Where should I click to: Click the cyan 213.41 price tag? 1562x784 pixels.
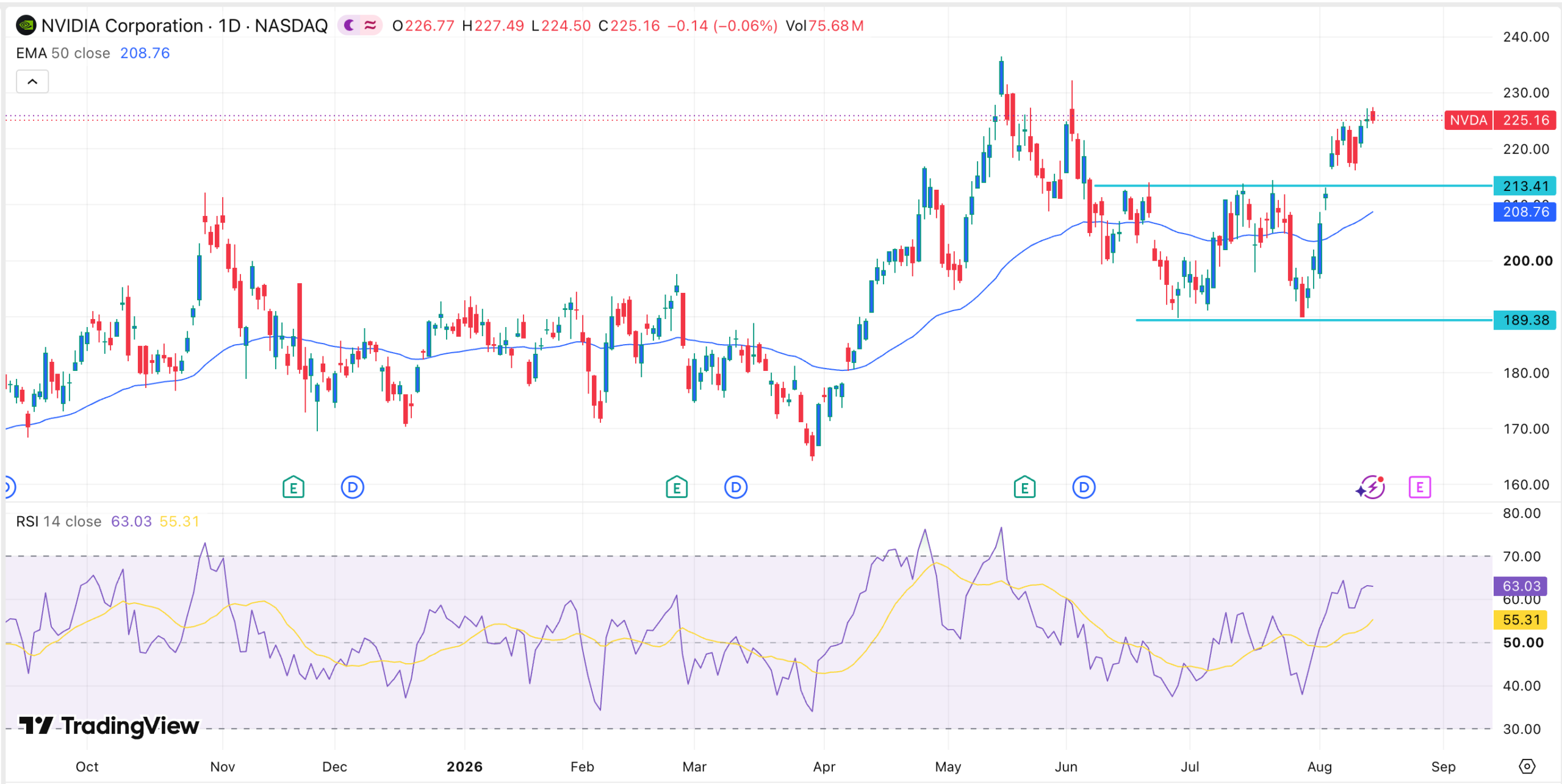coord(1525,185)
